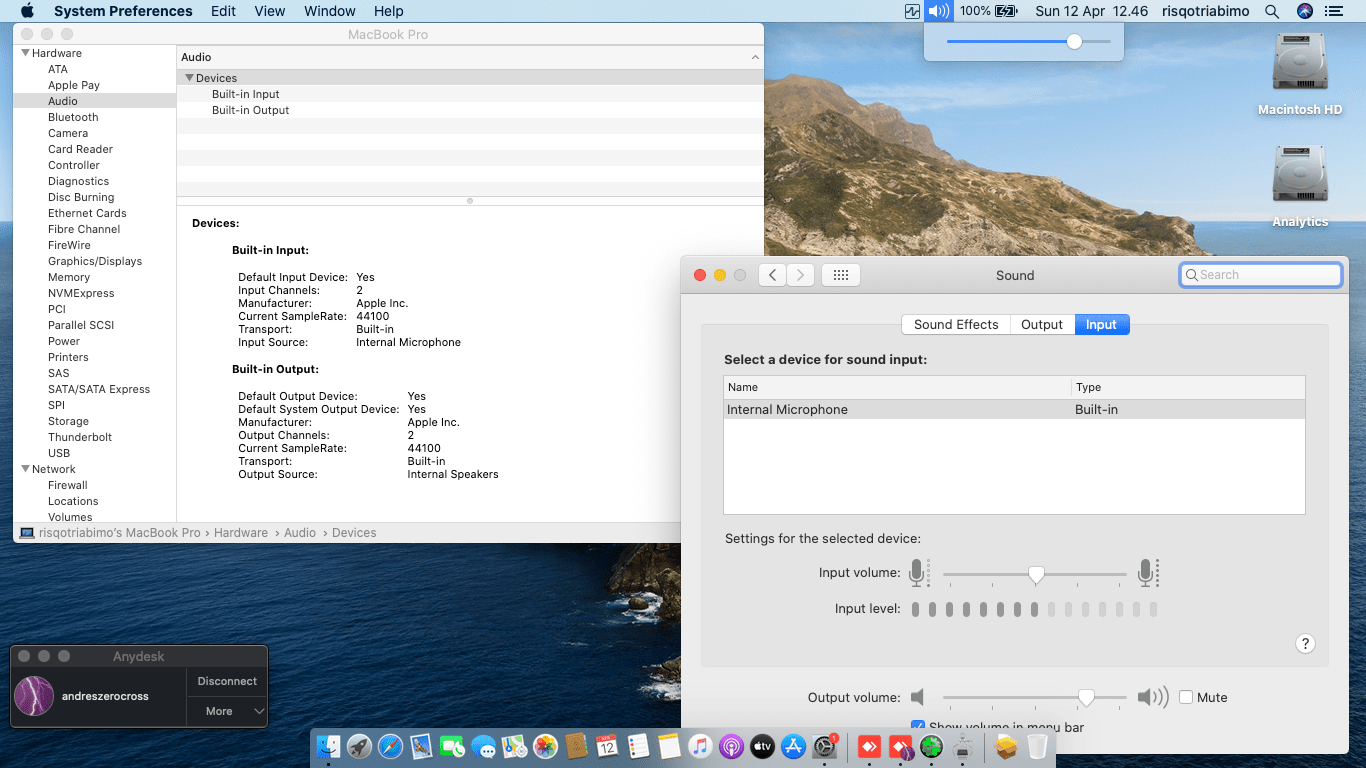
Task: Click the AnyDesk Dock icon with purple badge
Action: tap(901, 746)
